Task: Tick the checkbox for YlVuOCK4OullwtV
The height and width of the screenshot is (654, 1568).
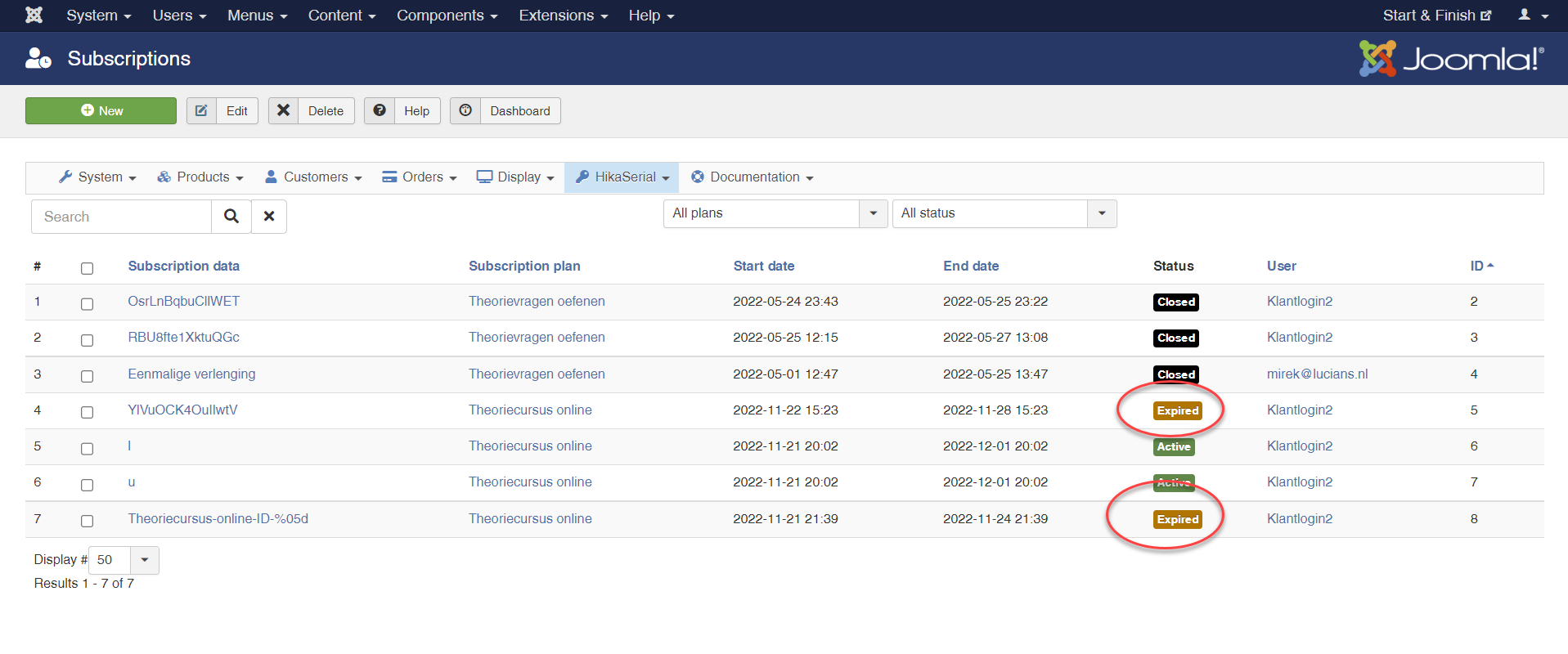Action: (88, 412)
